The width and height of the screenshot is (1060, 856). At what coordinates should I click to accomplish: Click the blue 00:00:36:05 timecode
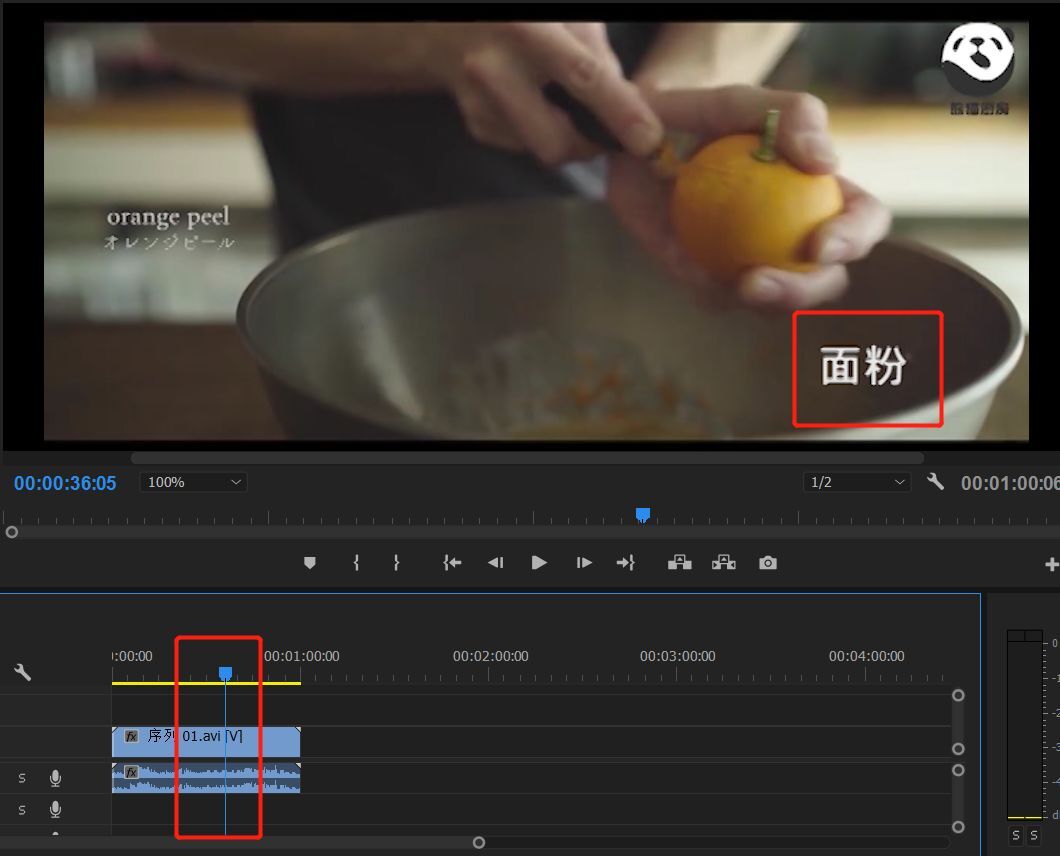pos(65,483)
